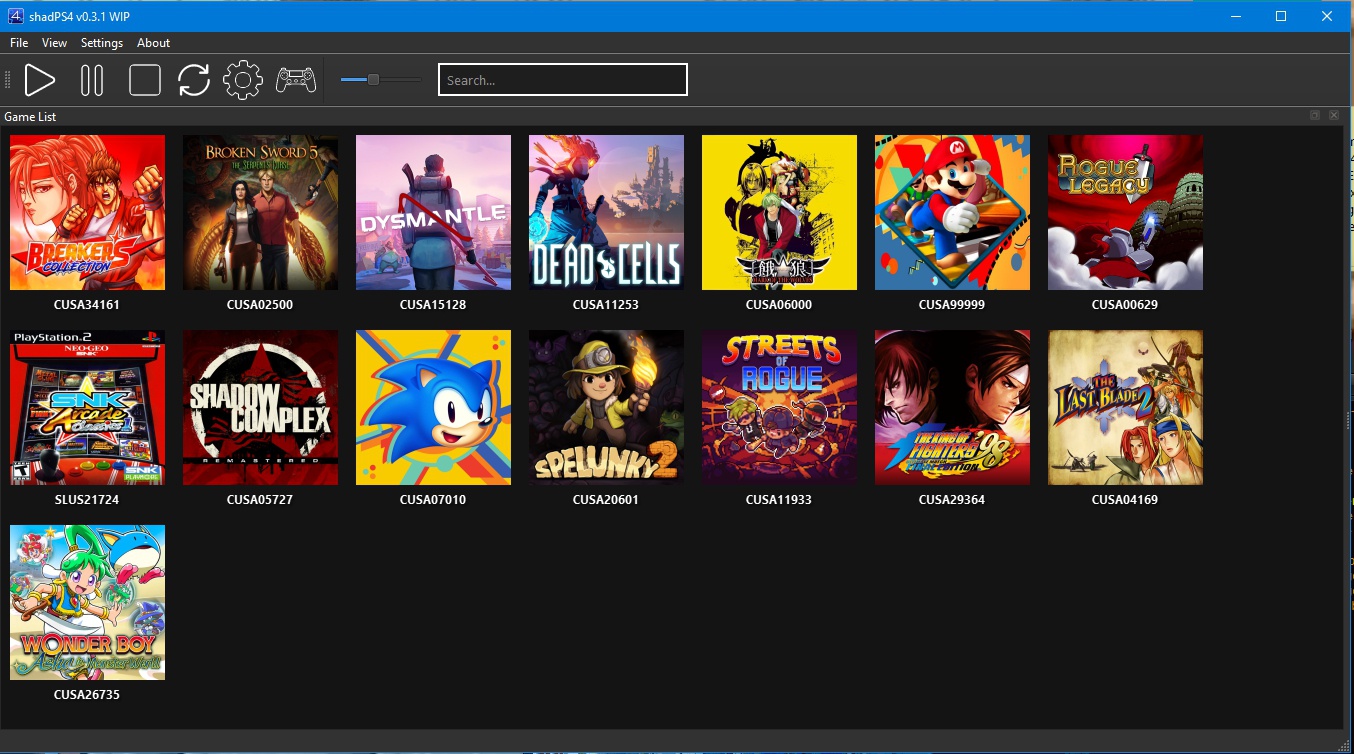Open settings via the gear icon
Viewport: 1354px width, 754px height.
click(243, 80)
